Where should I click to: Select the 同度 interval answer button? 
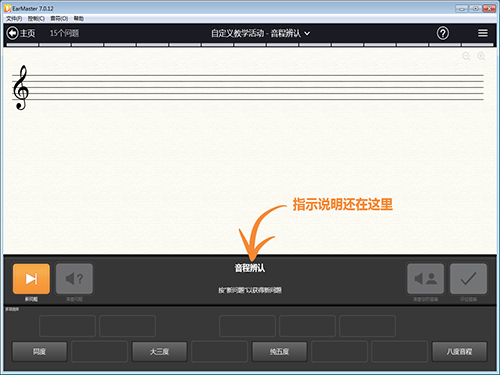(x=39, y=351)
